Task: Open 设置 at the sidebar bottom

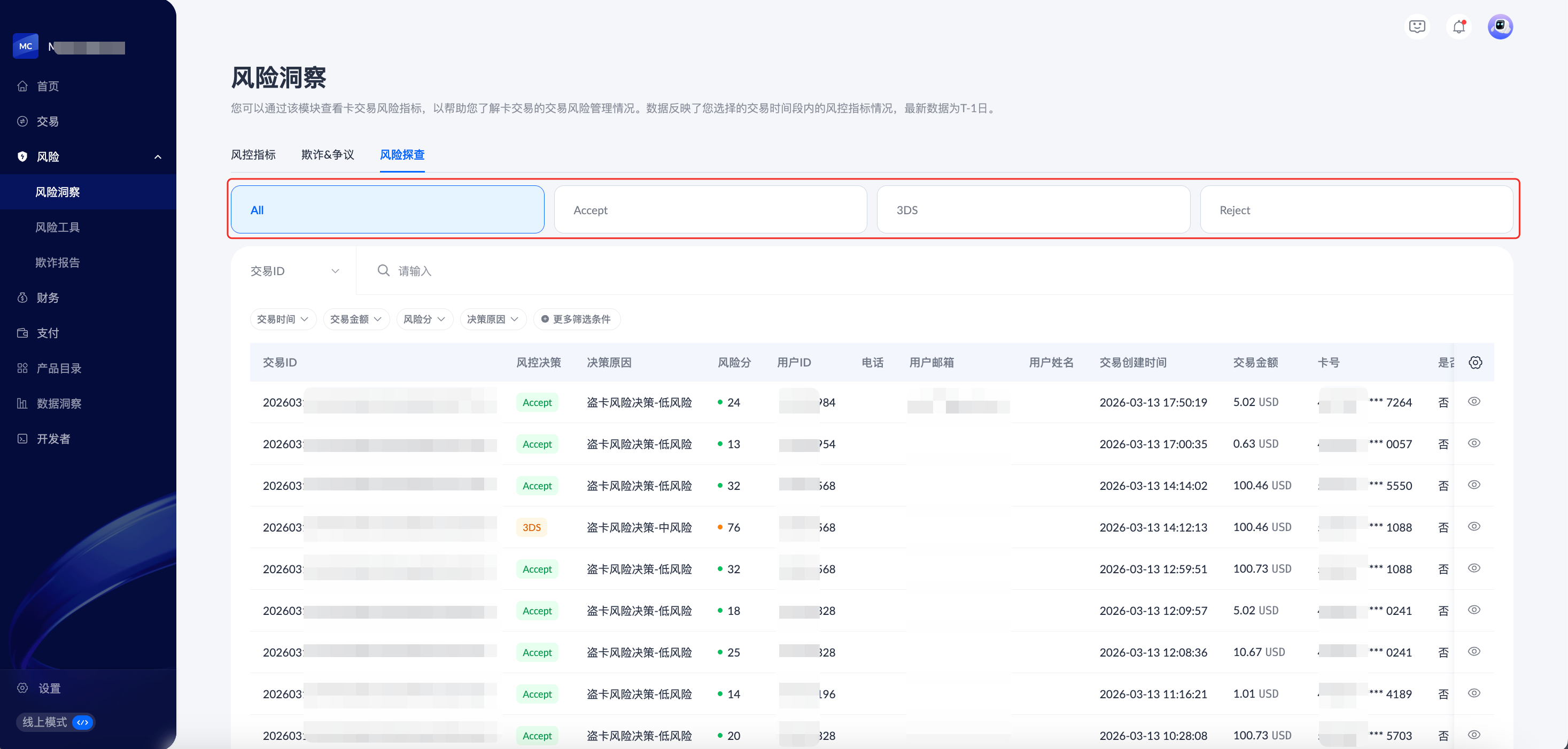Action: pos(49,688)
